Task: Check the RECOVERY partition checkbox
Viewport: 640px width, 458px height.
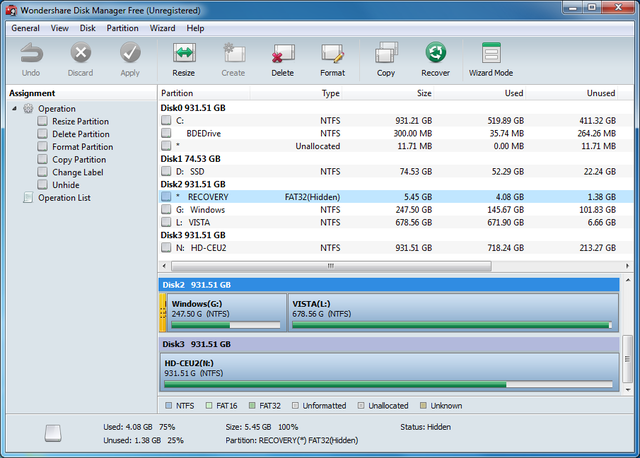Action: (x=166, y=197)
